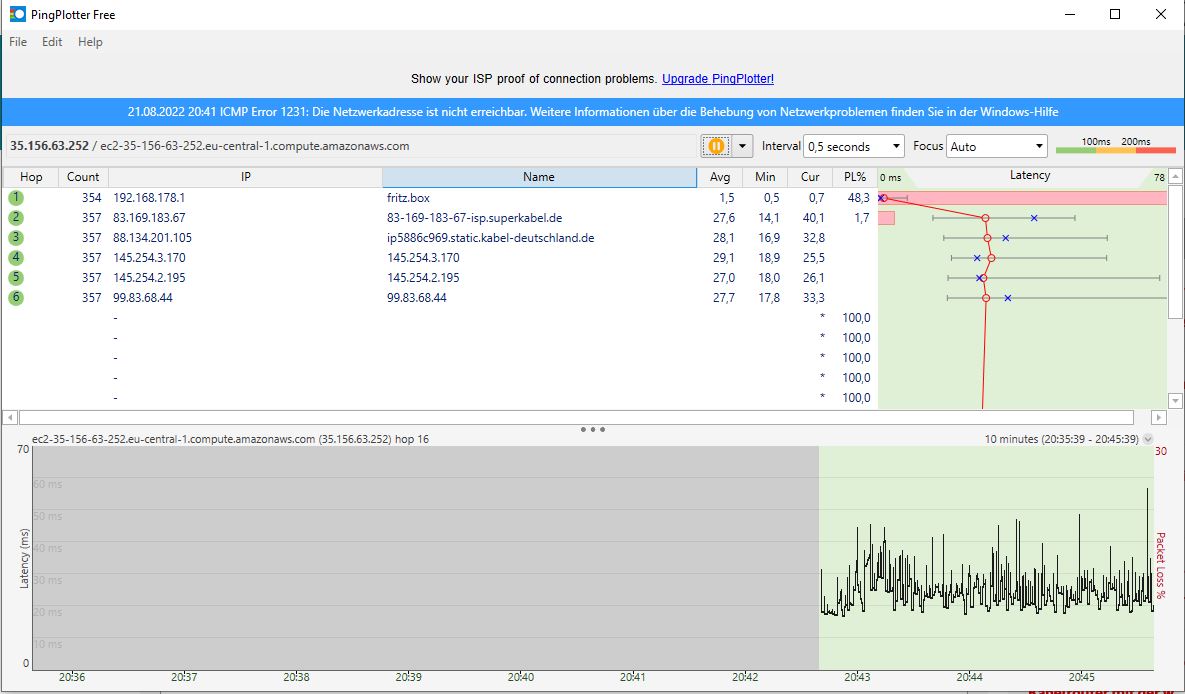1185x694 pixels.
Task: Click the hop 3 circle icon
Action: click(16, 238)
